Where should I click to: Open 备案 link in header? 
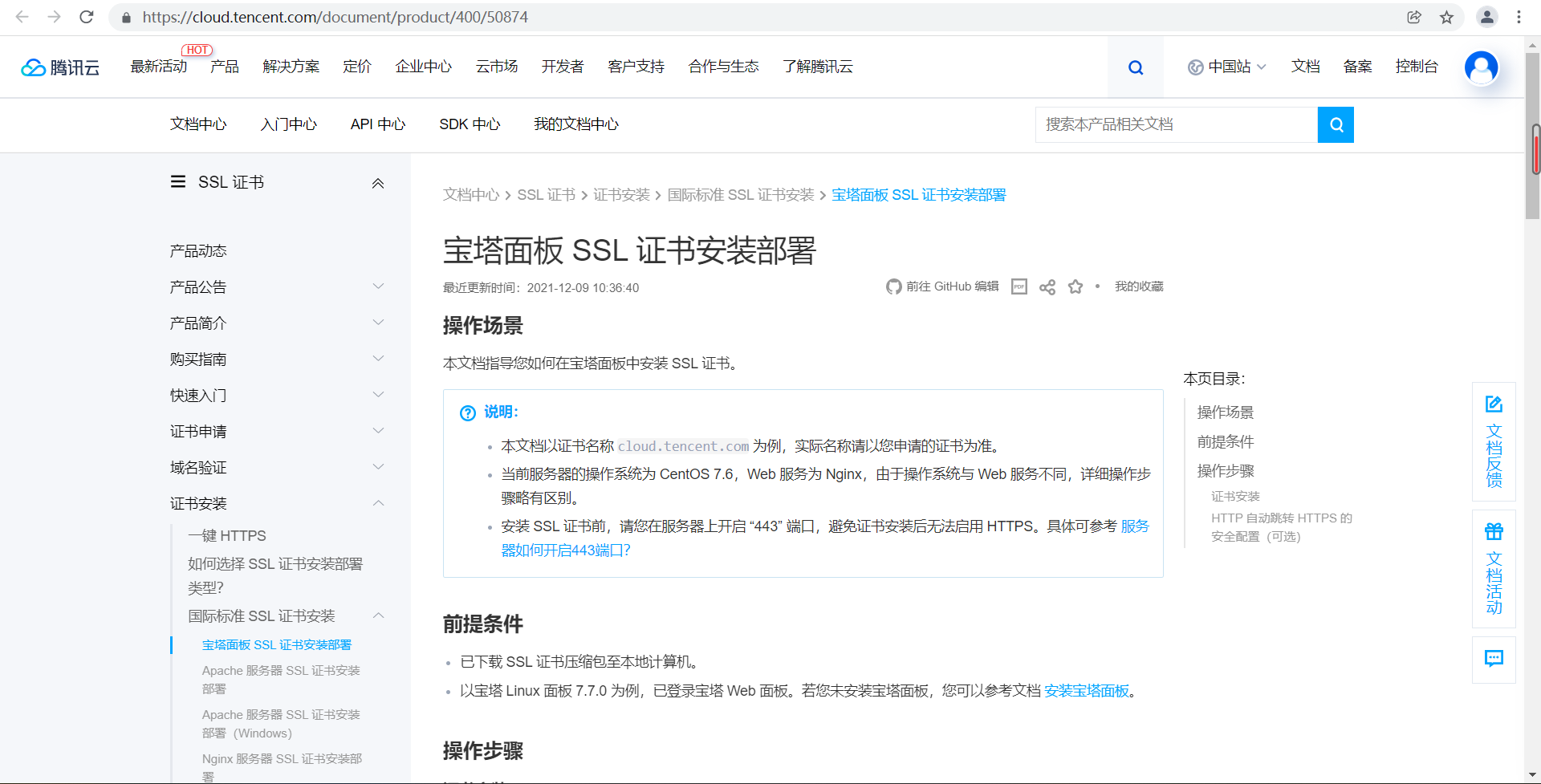[1358, 67]
